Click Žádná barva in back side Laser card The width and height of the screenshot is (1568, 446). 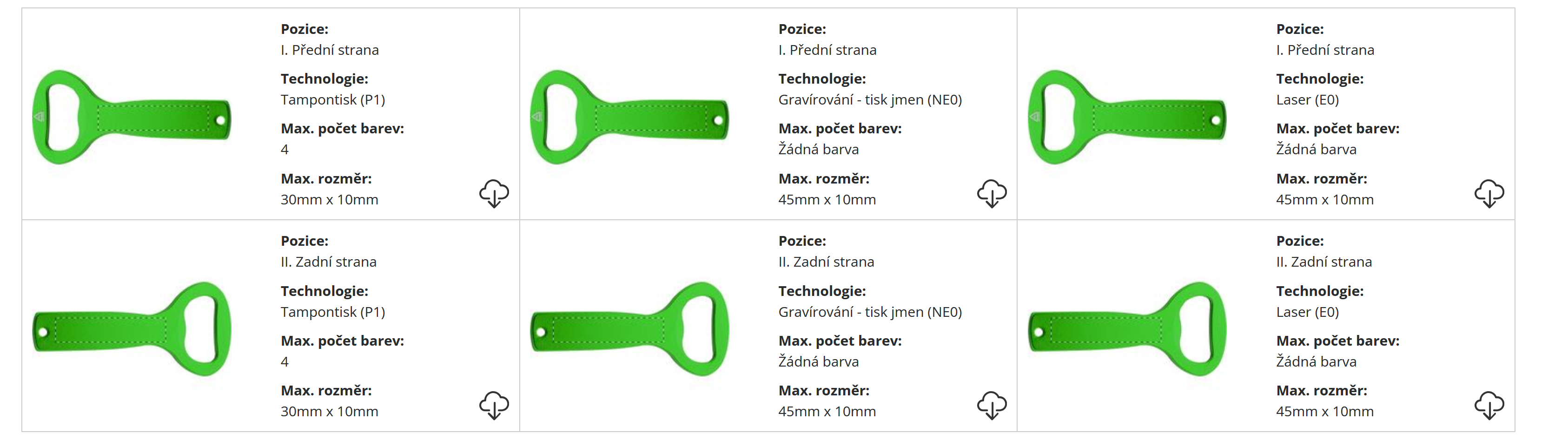click(x=1316, y=362)
